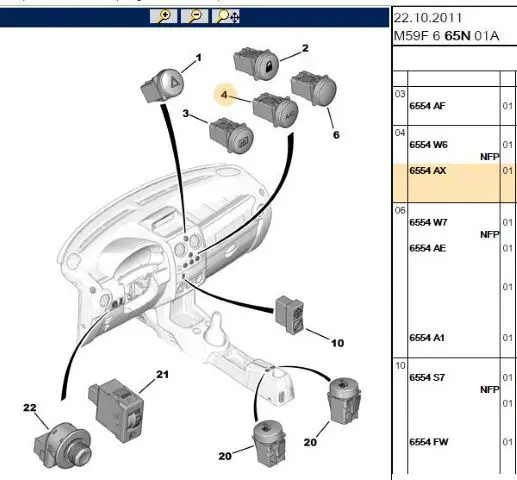Select the zoom and pan magnifier tool
Viewport: 517px width, 480px height.
(226, 16)
